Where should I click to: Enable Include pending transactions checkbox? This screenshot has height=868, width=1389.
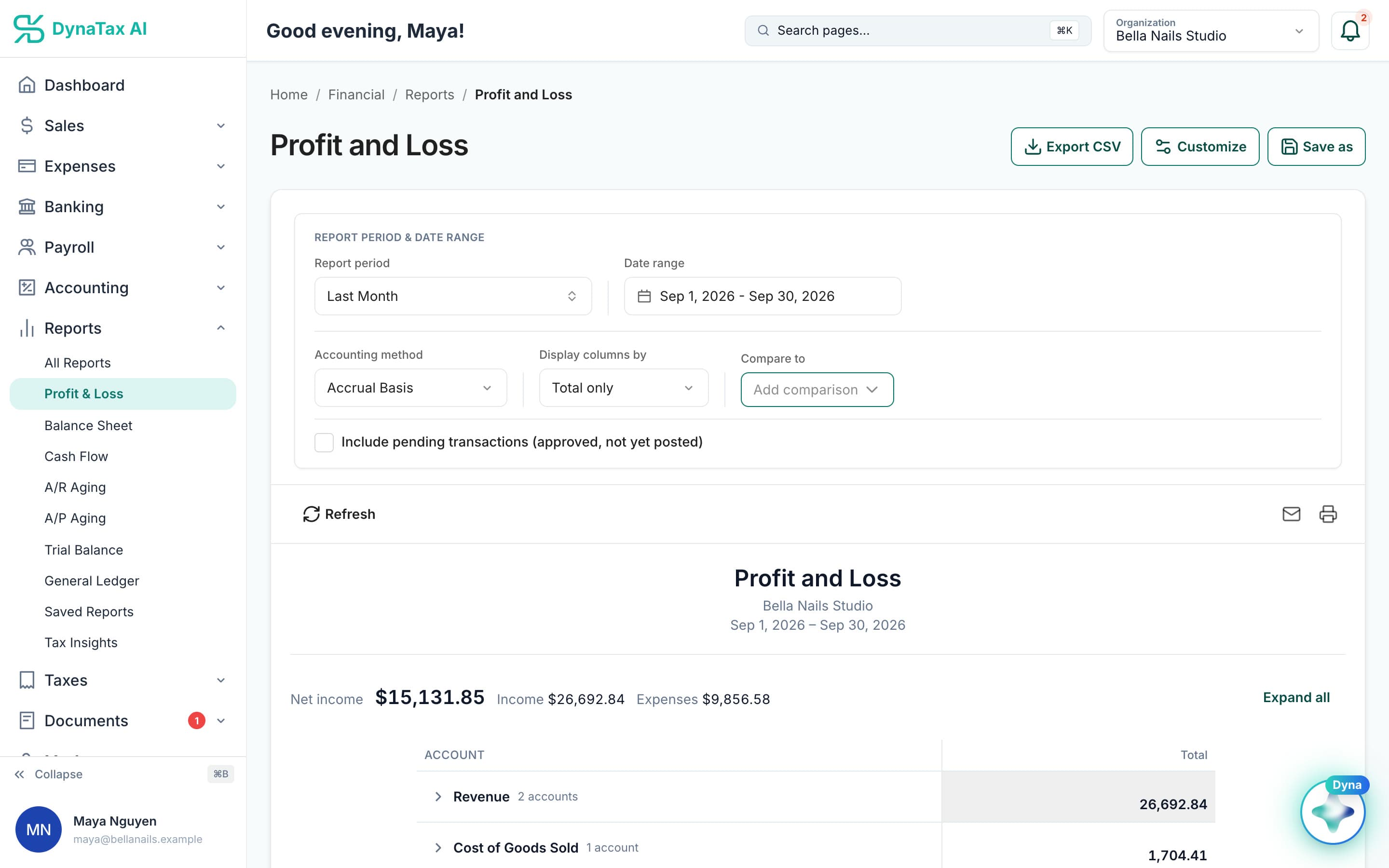tap(324, 442)
